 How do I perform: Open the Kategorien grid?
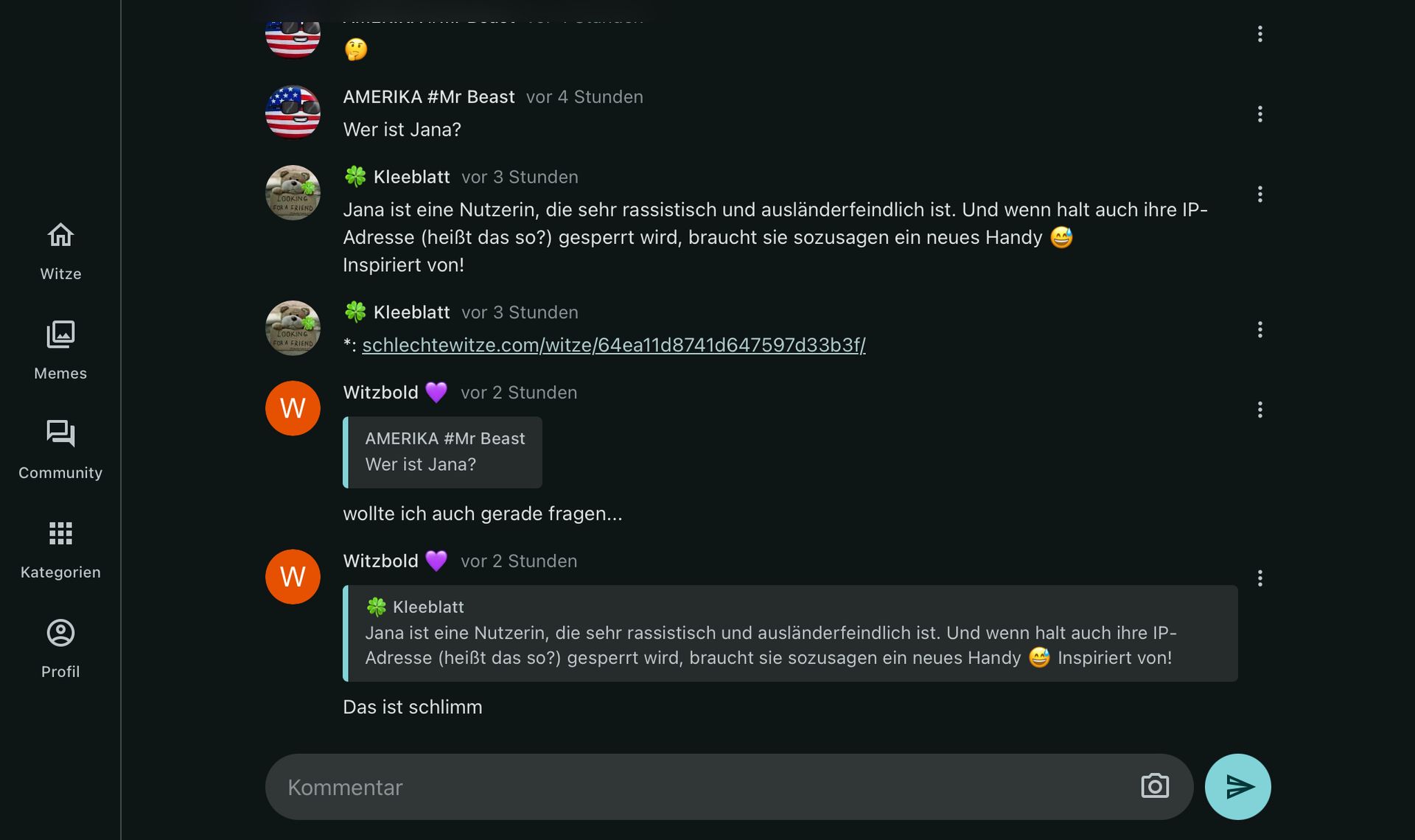(60, 550)
